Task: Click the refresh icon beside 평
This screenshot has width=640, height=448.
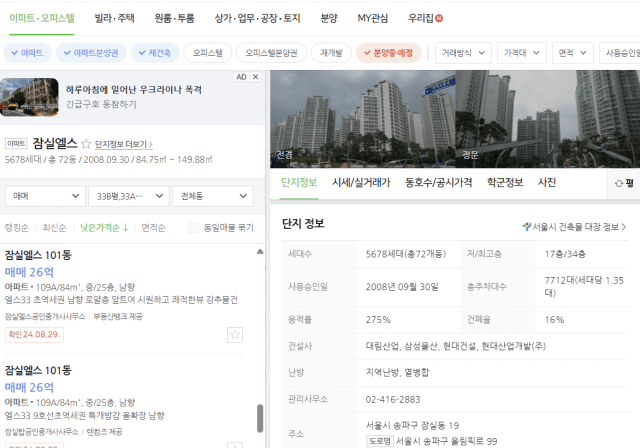Action: click(619, 184)
